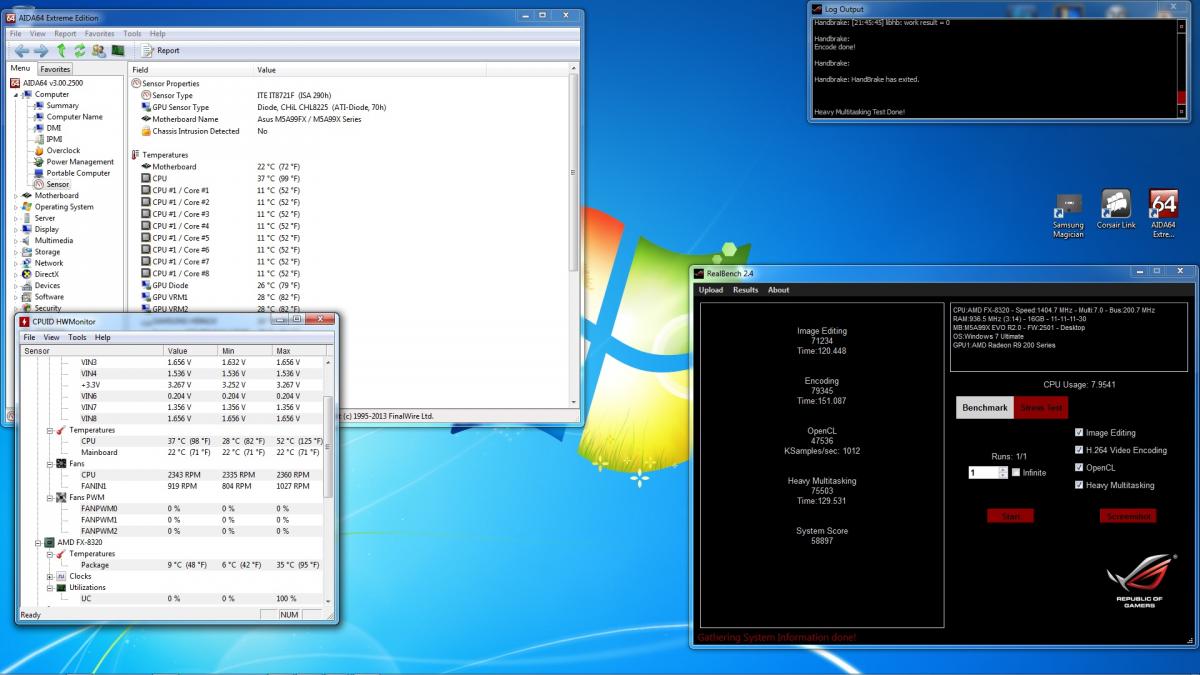This screenshot has width=1200, height=675.
Task: Click the Start button in RealBench
Action: pyautogui.click(x=1010, y=516)
